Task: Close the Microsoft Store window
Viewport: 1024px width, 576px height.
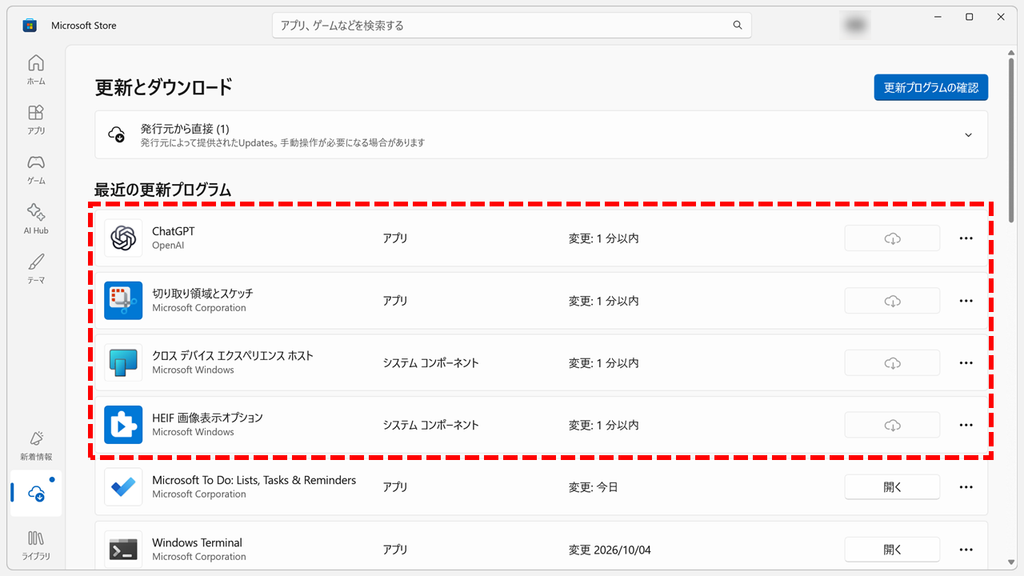Action: pos(1000,17)
